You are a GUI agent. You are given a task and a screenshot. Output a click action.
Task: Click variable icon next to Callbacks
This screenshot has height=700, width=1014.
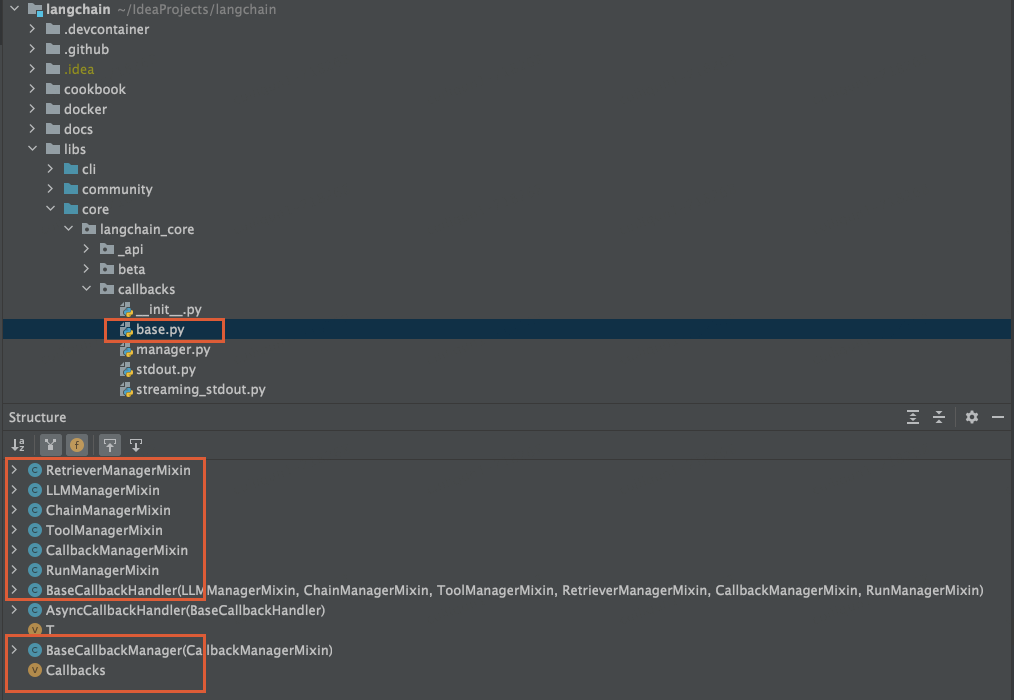pyautogui.click(x=35, y=670)
